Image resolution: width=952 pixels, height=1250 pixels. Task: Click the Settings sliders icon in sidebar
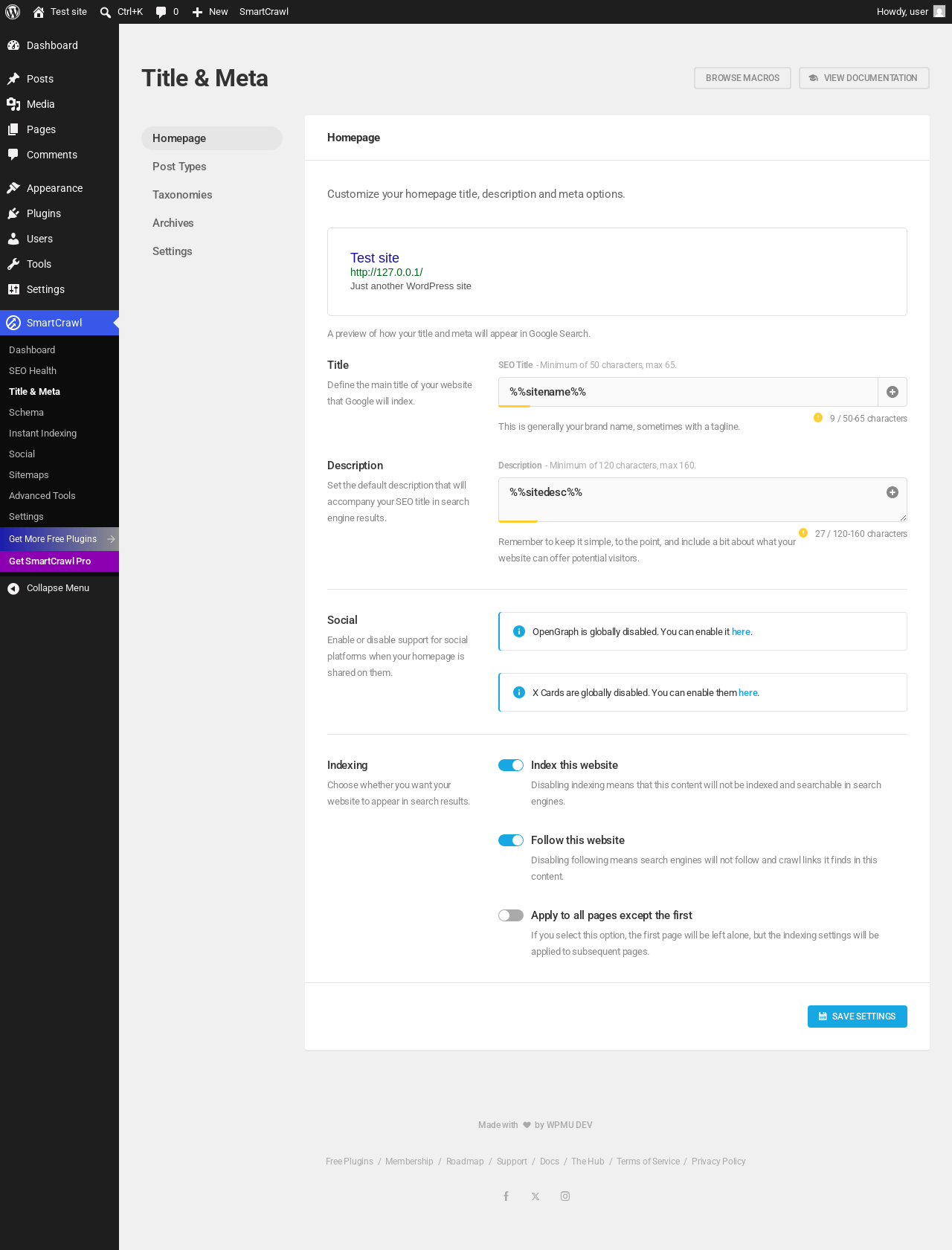click(13, 289)
